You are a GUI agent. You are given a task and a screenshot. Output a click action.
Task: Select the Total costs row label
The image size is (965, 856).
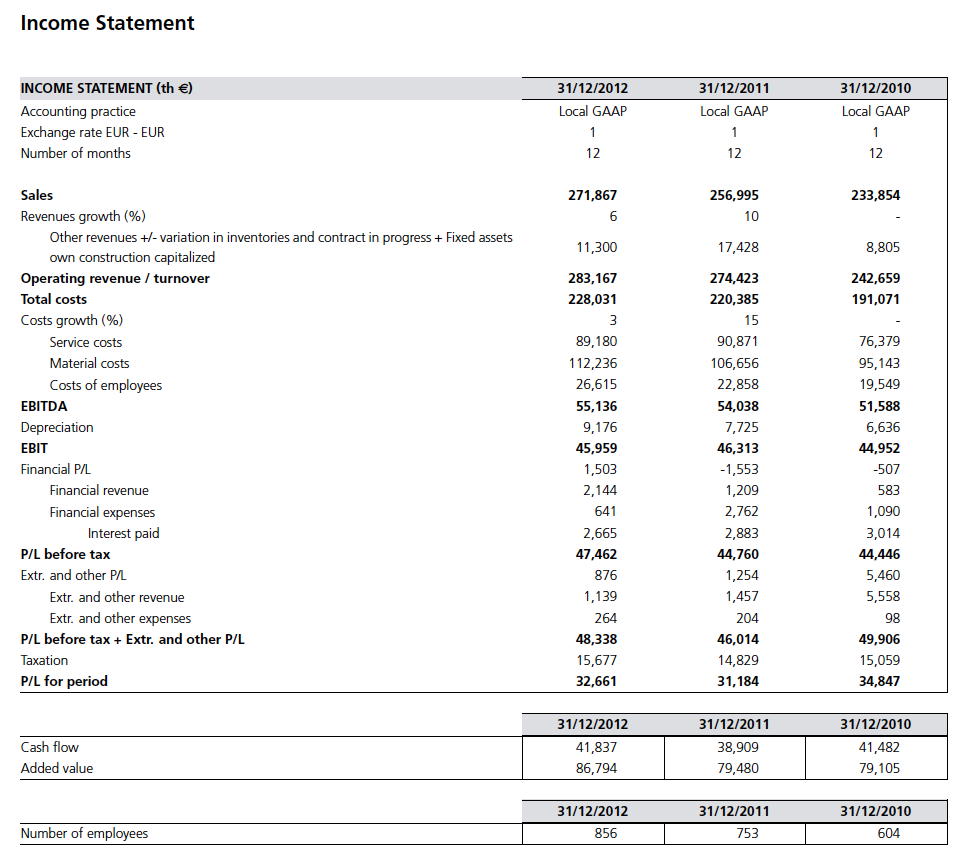tap(54, 299)
